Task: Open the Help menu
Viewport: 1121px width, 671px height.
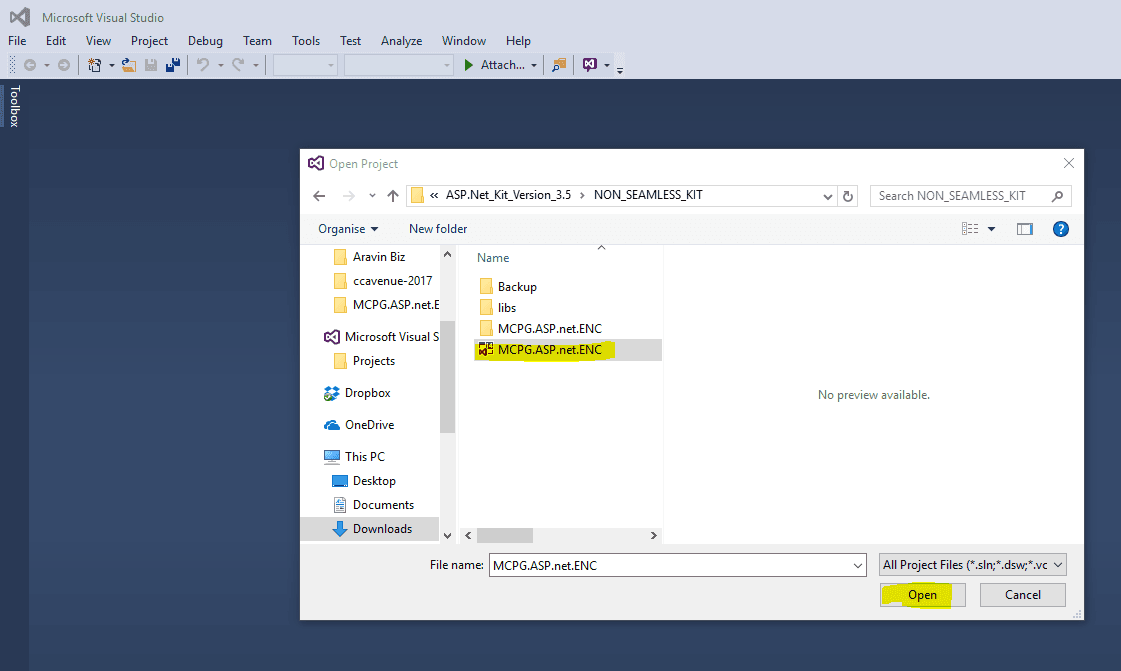Action: click(x=518, y=41)
